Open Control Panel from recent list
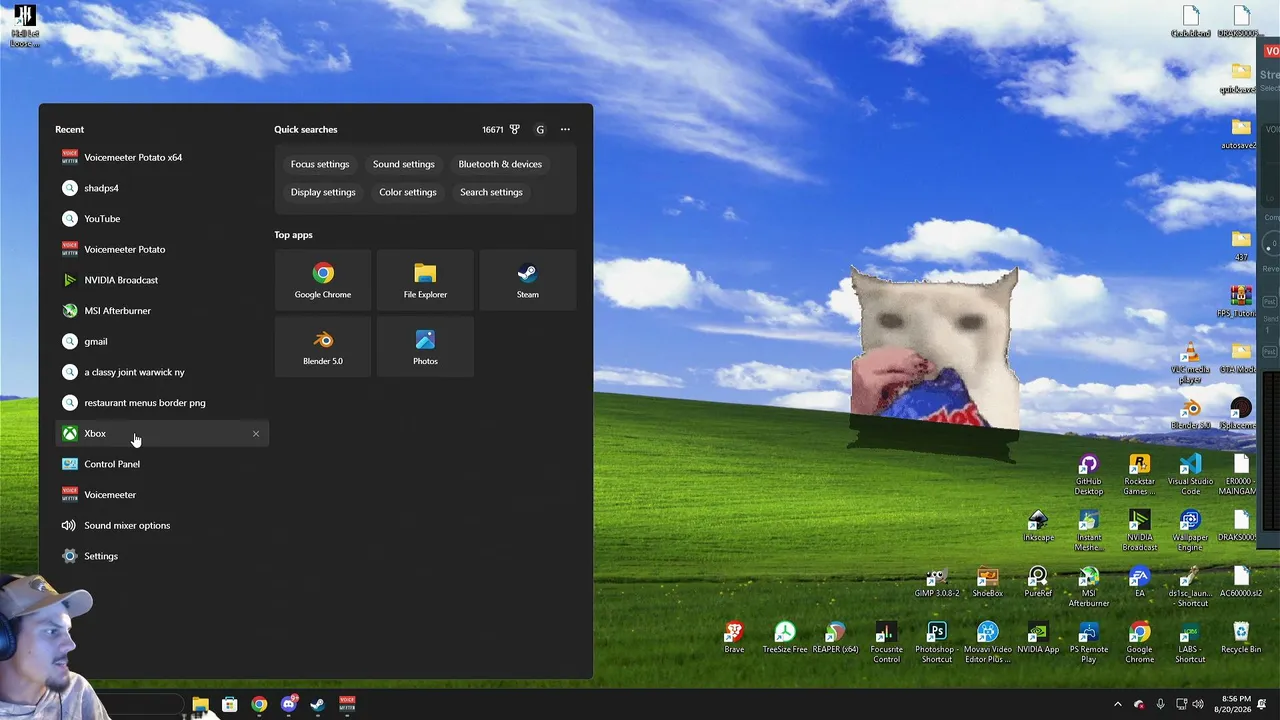Image resolution: width=1280 pixels, height=720 pixels. click(x=162, y=464)
